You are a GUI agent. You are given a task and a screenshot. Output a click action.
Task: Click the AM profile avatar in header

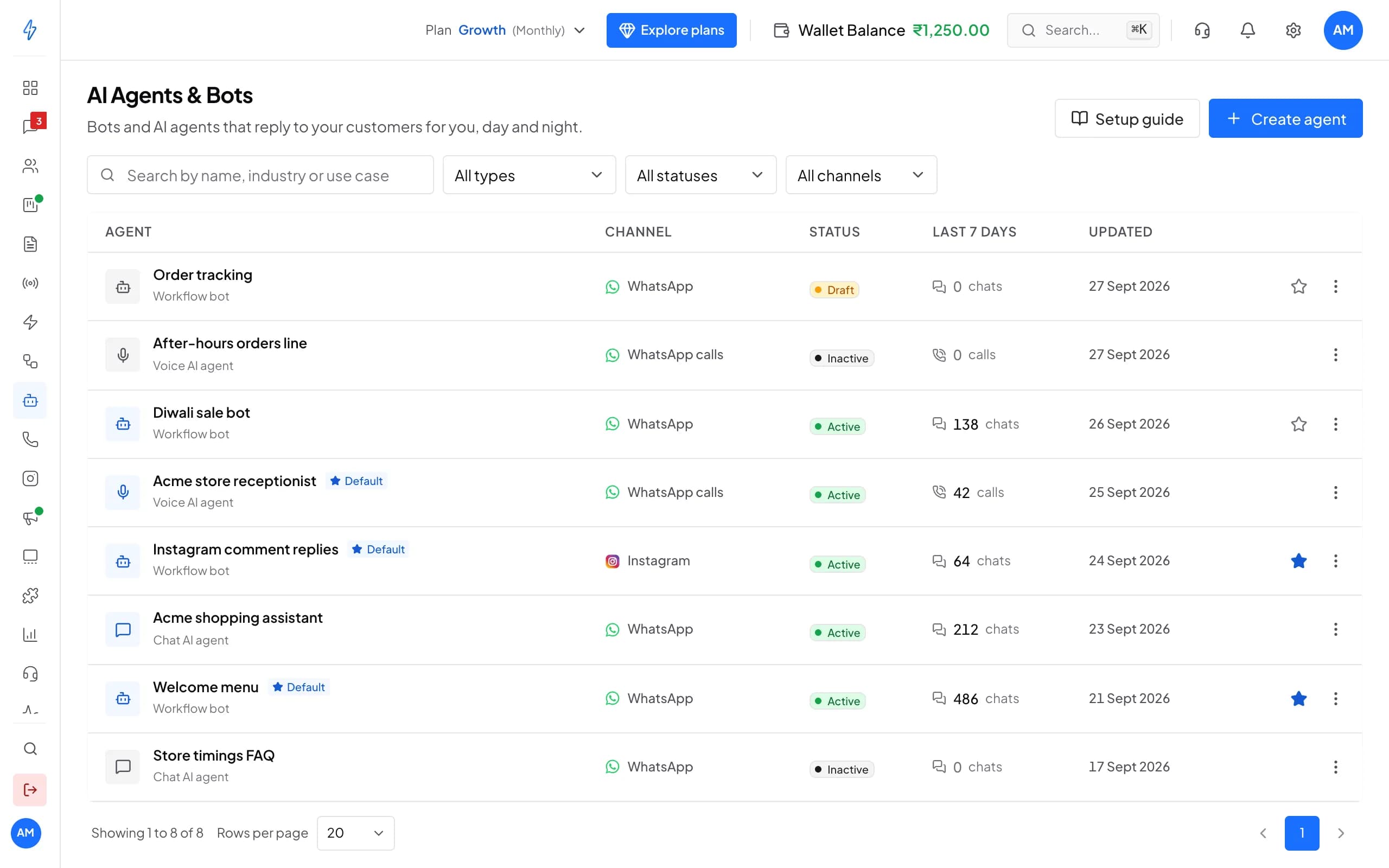(x=1343, y=30)
